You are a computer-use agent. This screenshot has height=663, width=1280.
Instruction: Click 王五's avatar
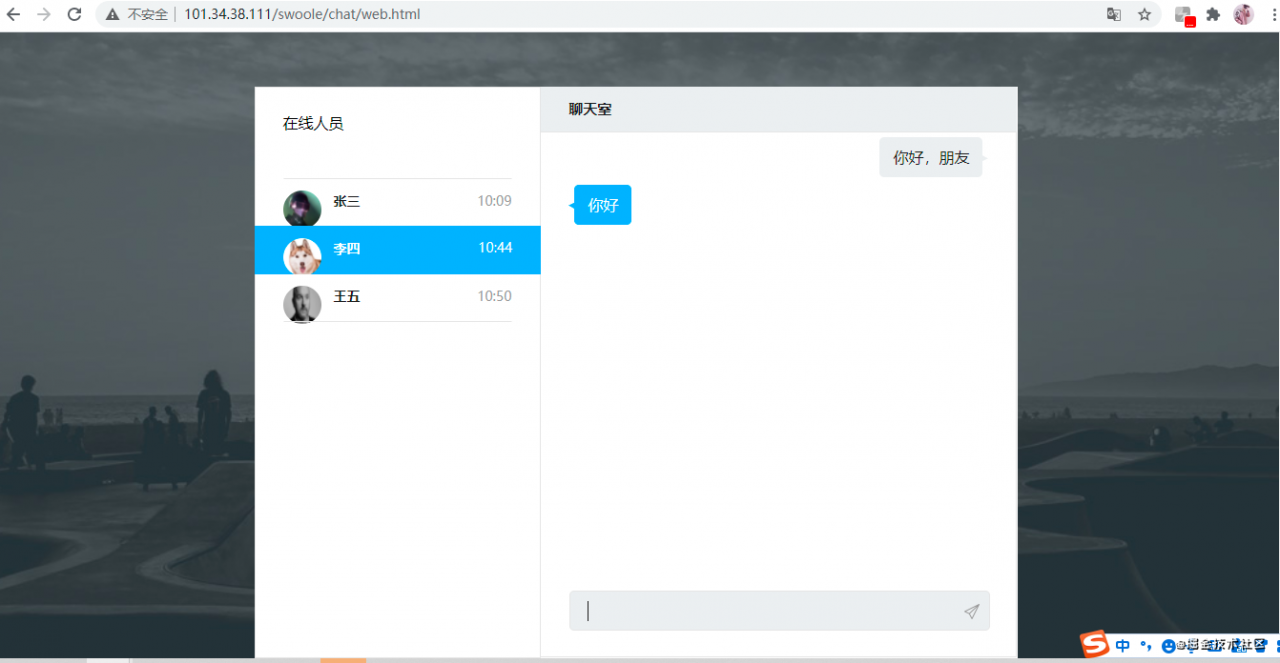pyautogui.click(x=302, y=304)
